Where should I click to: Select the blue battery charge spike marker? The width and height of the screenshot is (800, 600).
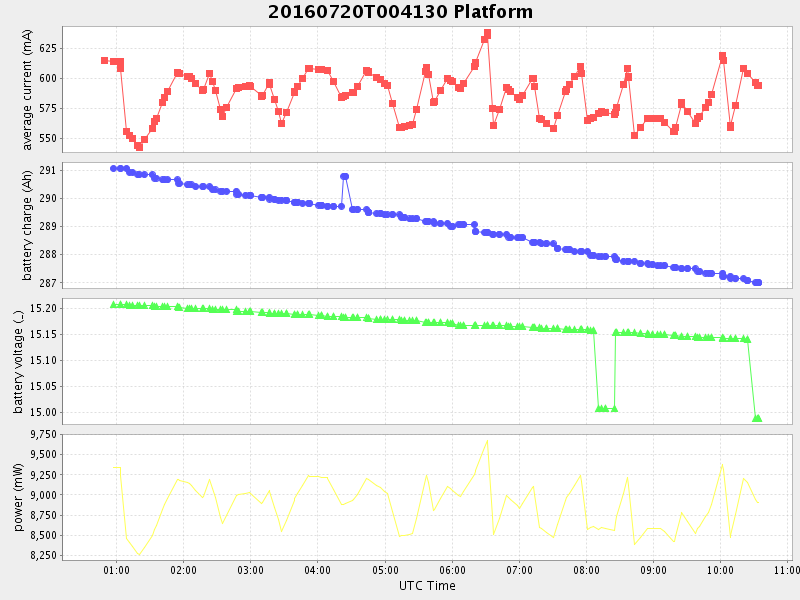[344, 176]
